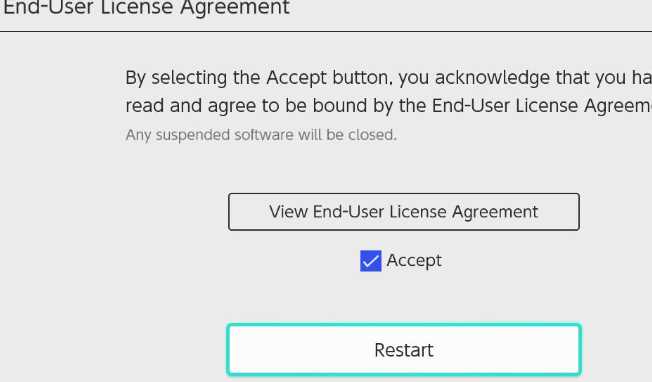Click the Accept label text
The height and width of the screenshot is (382, 652).
(x=414, y=261)
